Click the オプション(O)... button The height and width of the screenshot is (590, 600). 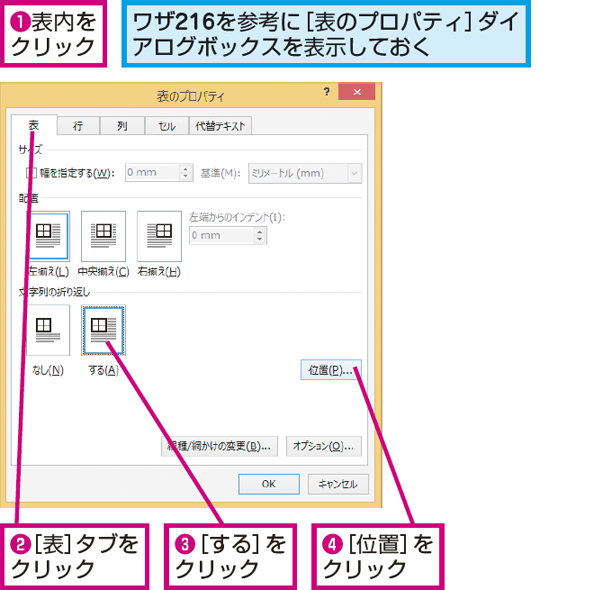[x=324, y=446]
